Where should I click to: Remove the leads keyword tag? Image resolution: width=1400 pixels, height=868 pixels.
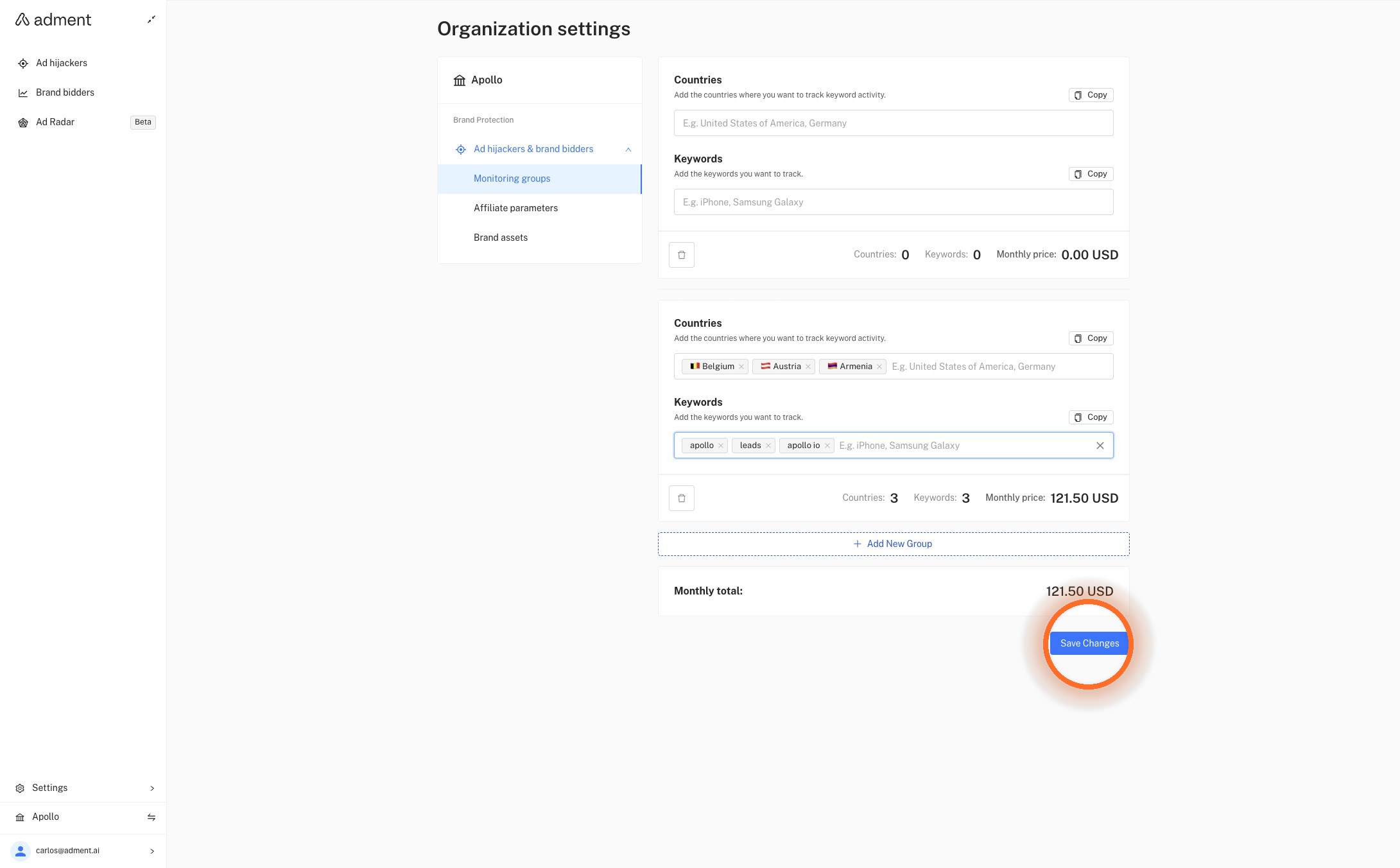click(768, 446)
